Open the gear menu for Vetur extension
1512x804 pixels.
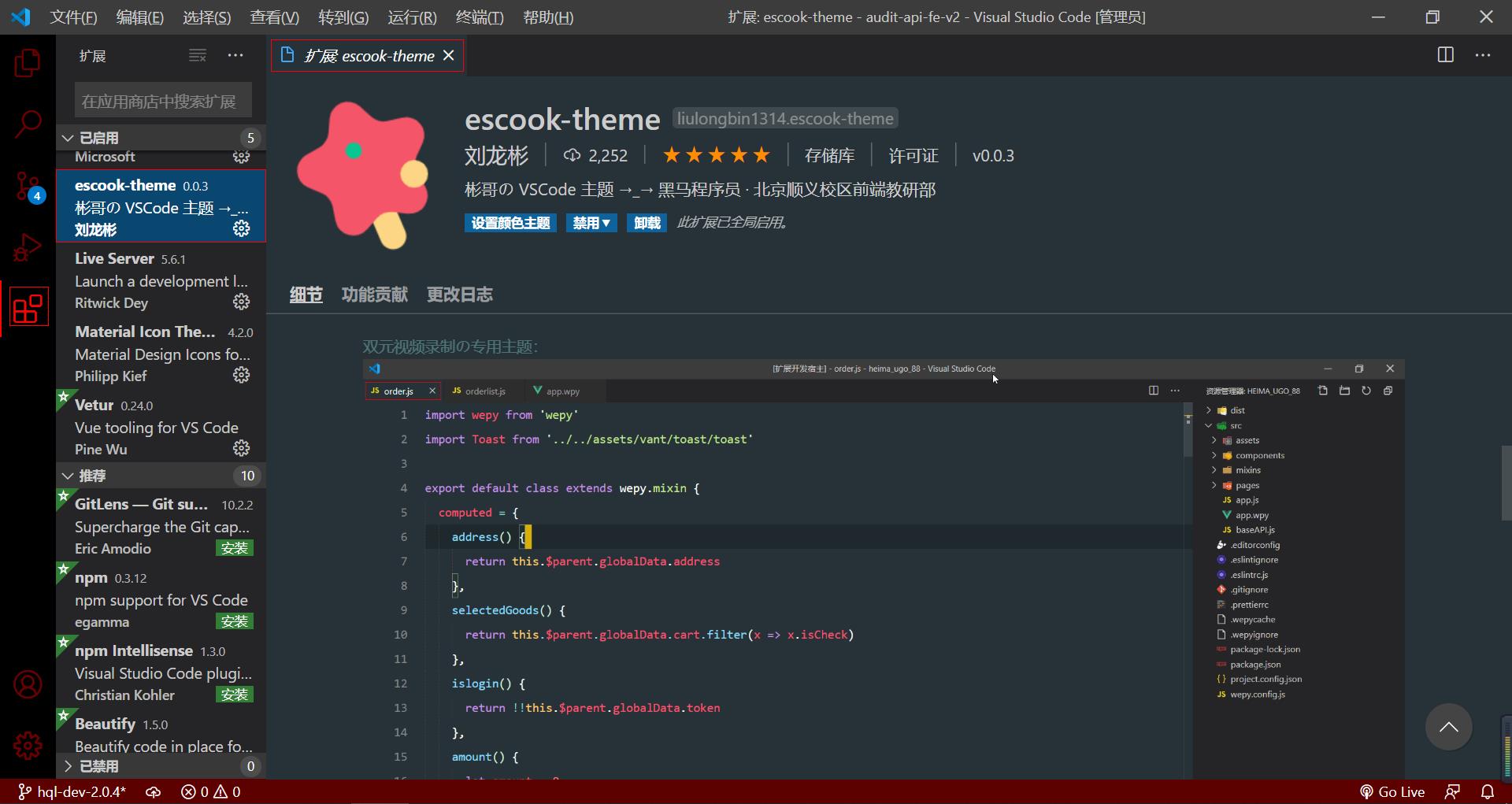(242, 448)
